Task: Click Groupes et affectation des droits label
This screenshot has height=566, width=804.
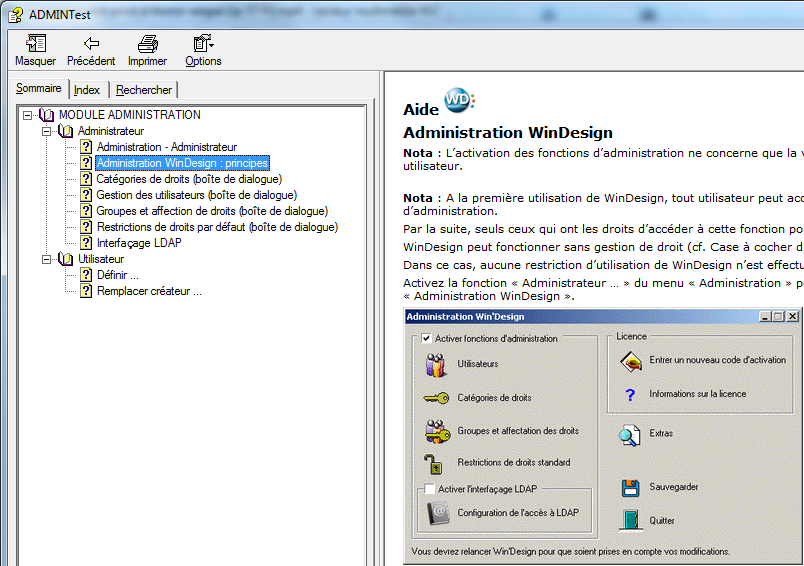Action: tap(518, 431)
